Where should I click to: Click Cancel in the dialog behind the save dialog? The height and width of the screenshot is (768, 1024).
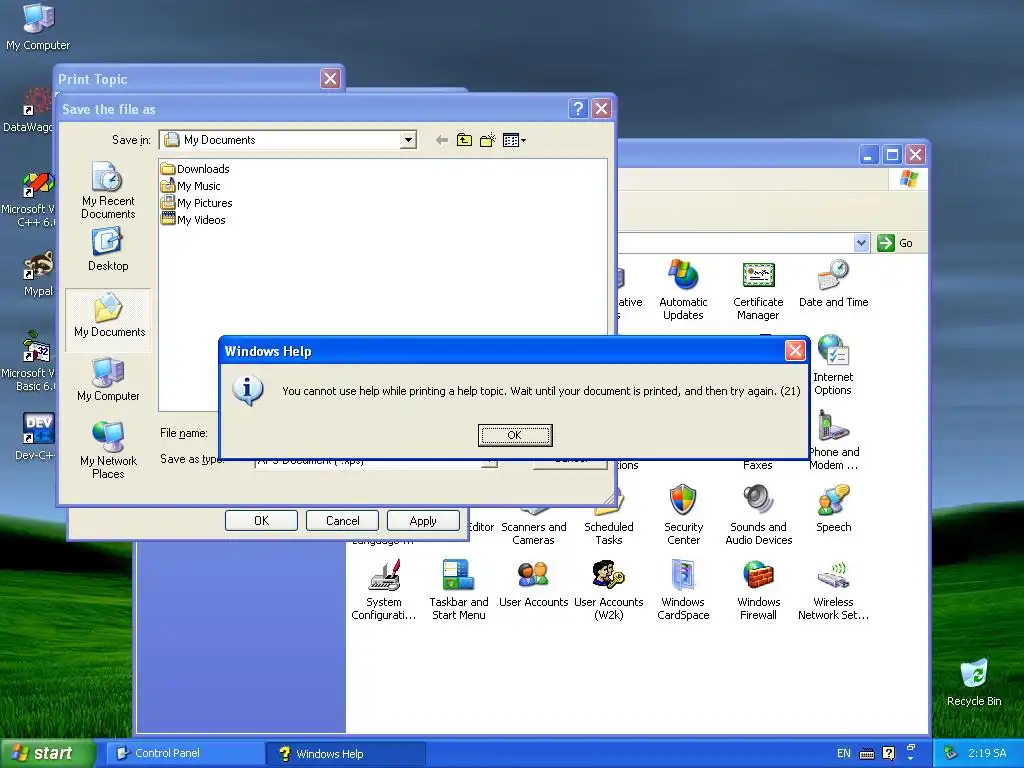(342, 520)
